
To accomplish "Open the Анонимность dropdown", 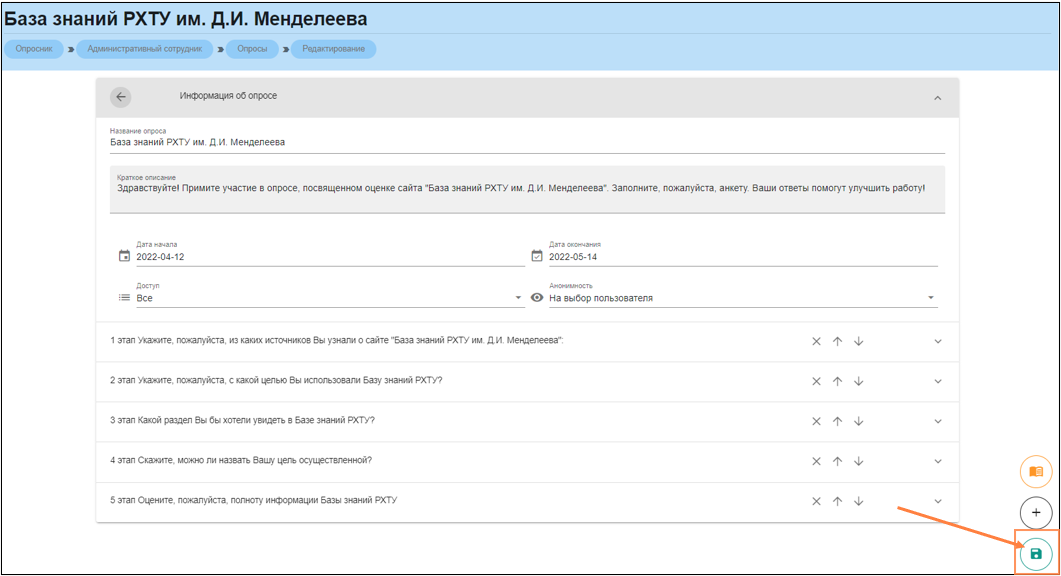I will [743, 298].
